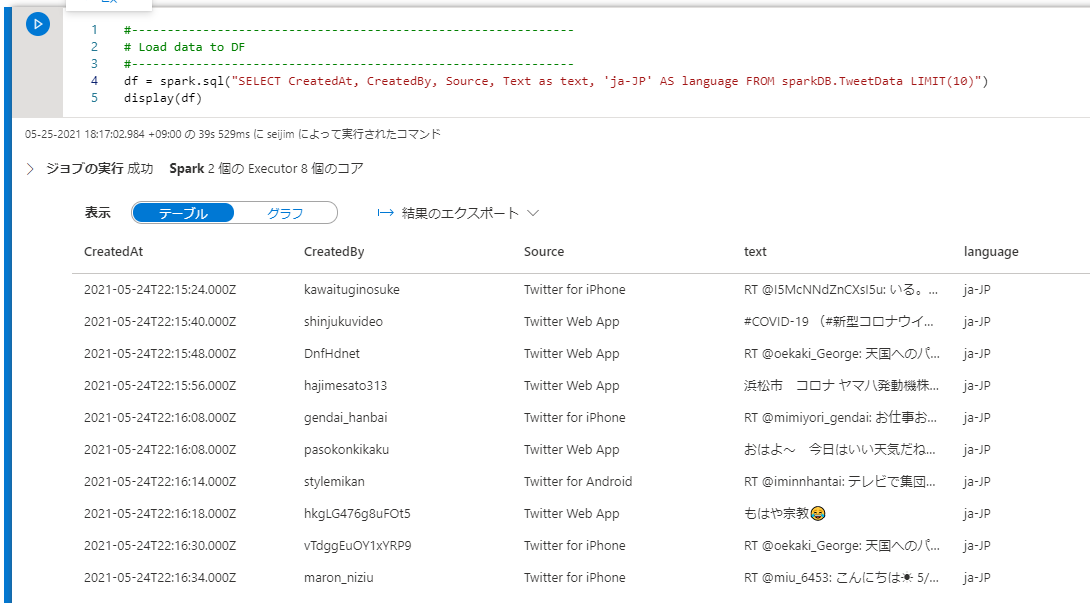This screenshot has height=603, width=1090.
Task: Select the hkgLG476g8uFOt5 cell
Action: (x=357, y=513)
